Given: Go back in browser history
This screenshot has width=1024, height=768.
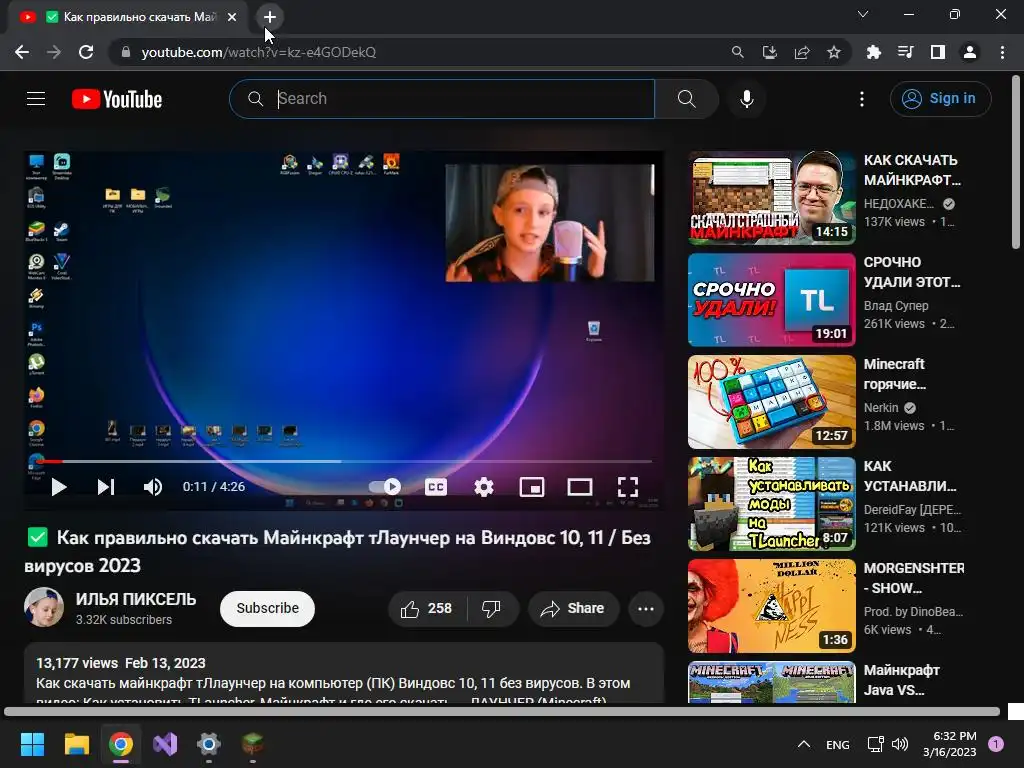Looking at the screenshot, I should [x=22, y=52].
